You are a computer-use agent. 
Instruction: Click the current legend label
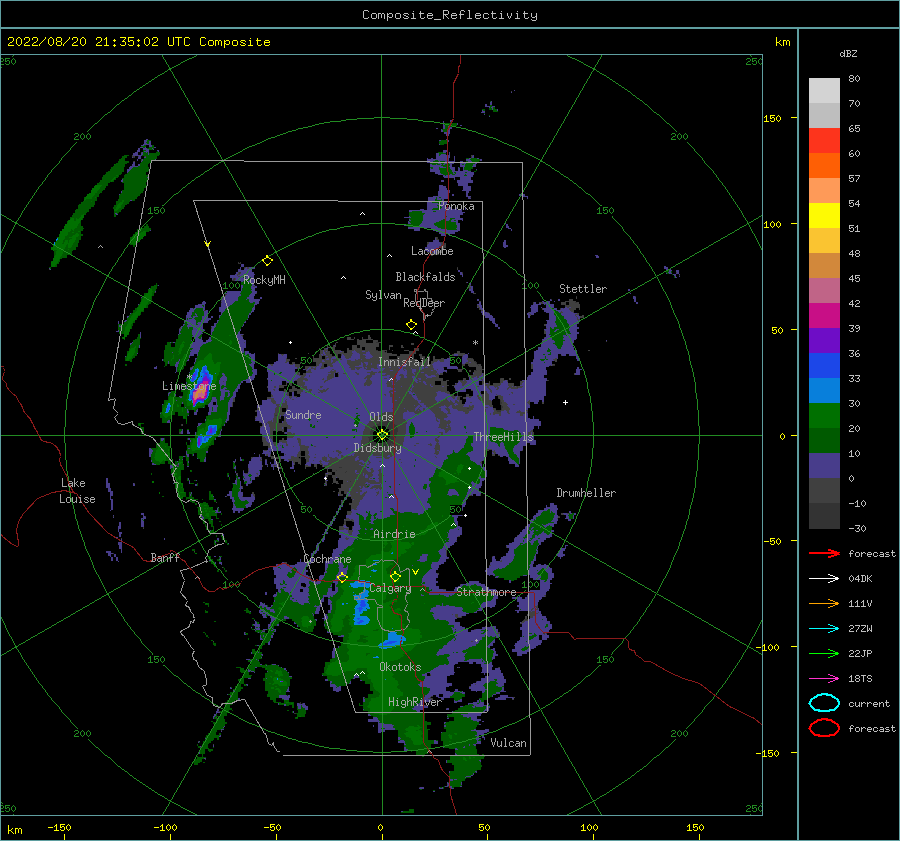(868, 704)
